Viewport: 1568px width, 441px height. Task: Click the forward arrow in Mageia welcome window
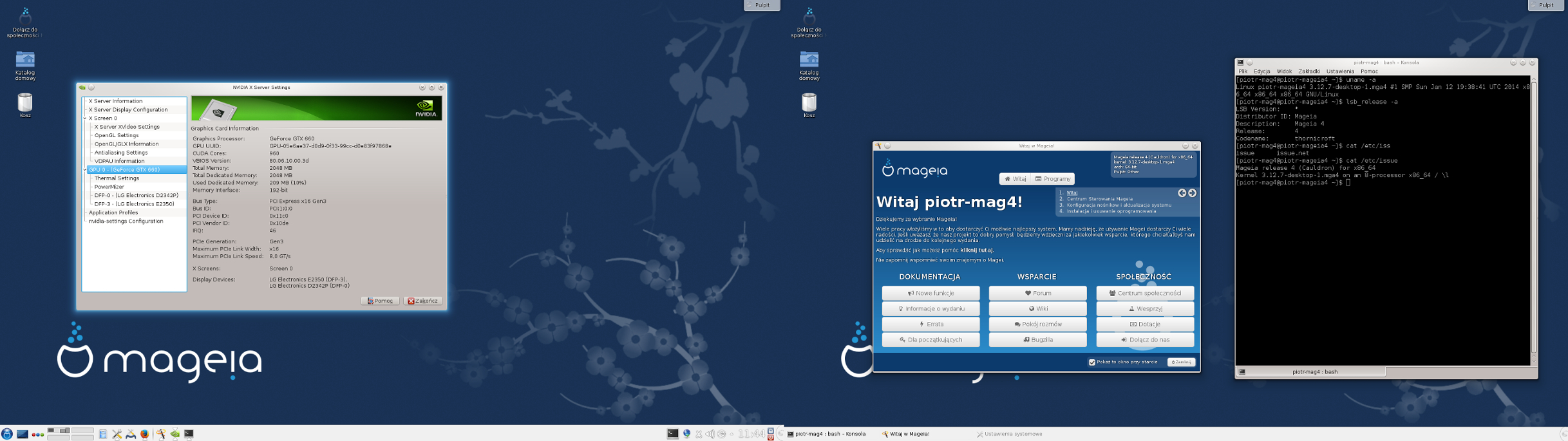[x=1192, y=193]
